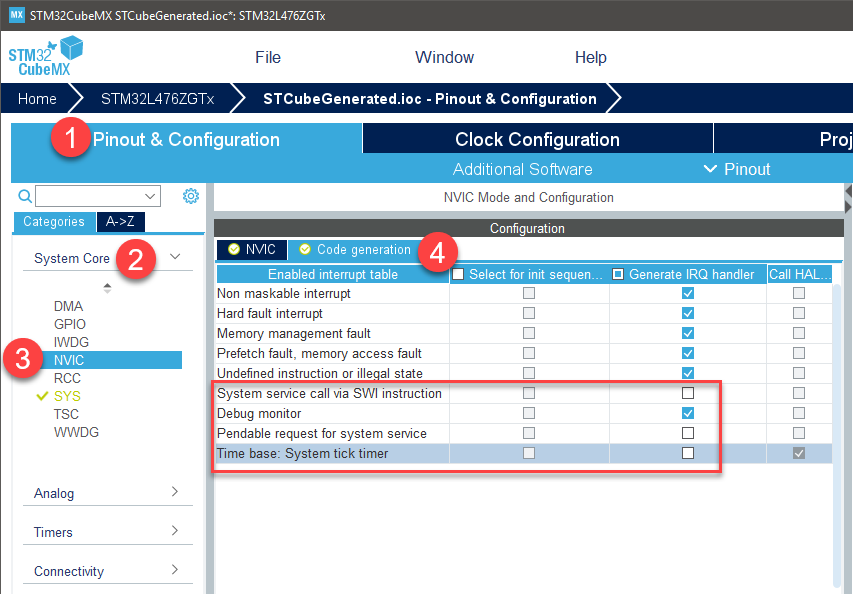Click the green check beside SYS
The width and height of the screenshot is (853, 594).
(x=42, y=396)
